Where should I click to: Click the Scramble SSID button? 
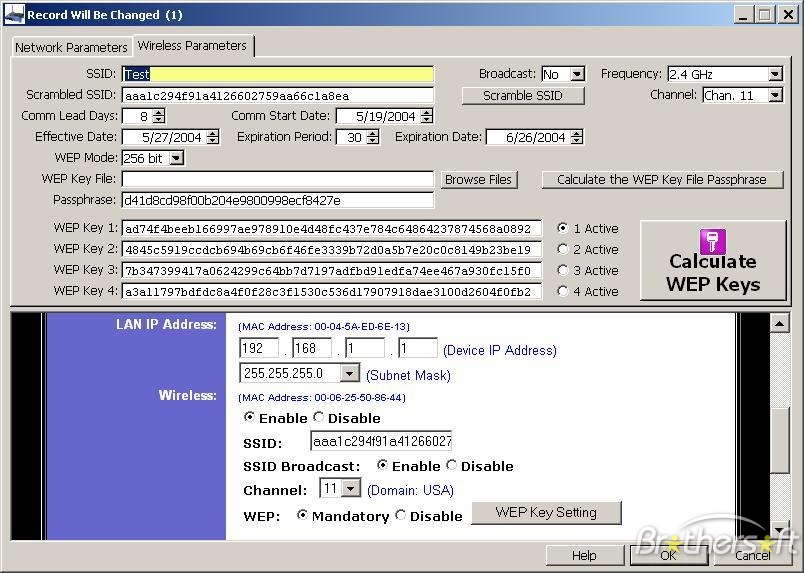click(523, 95)
